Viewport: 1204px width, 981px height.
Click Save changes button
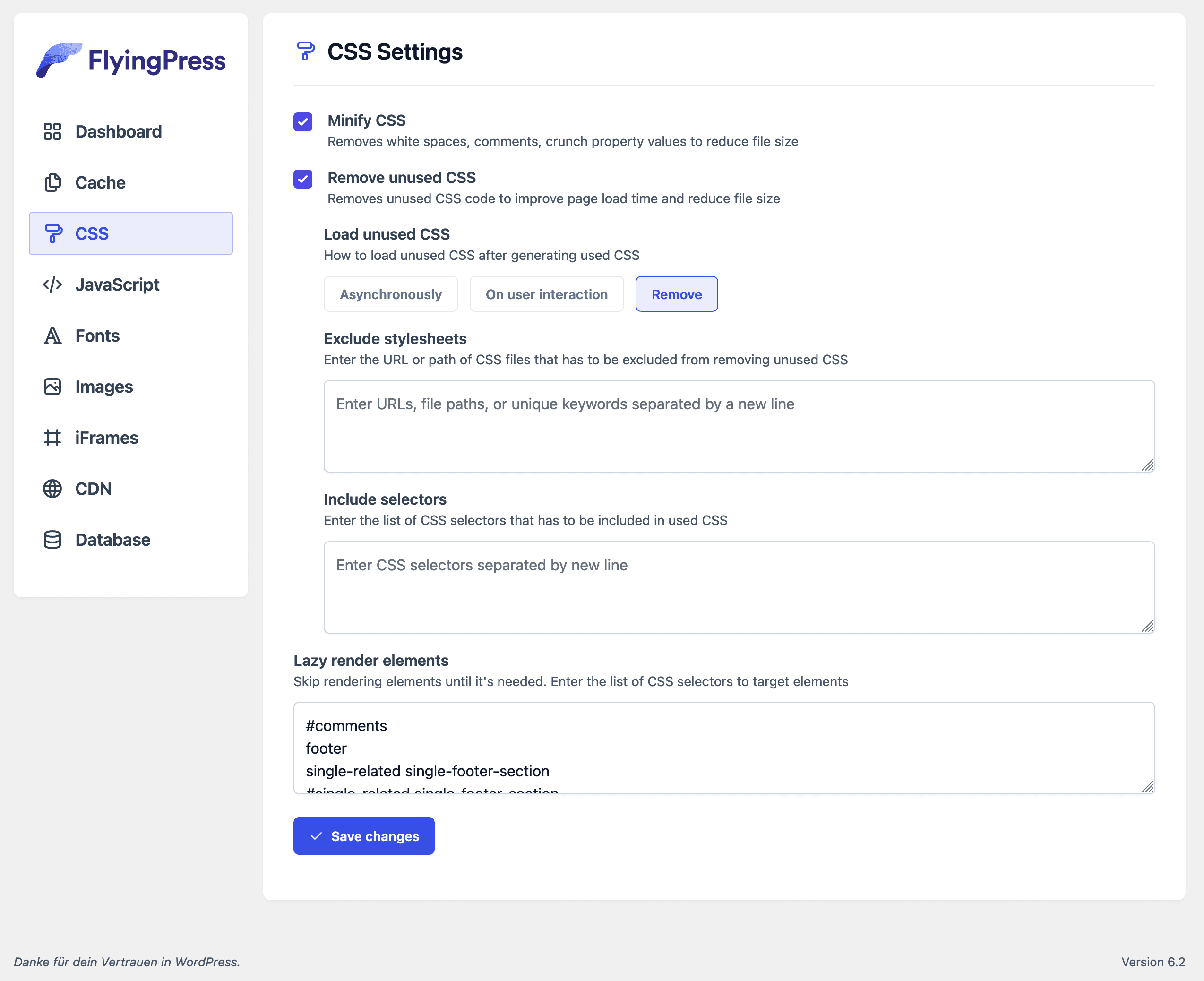(364, 836)
